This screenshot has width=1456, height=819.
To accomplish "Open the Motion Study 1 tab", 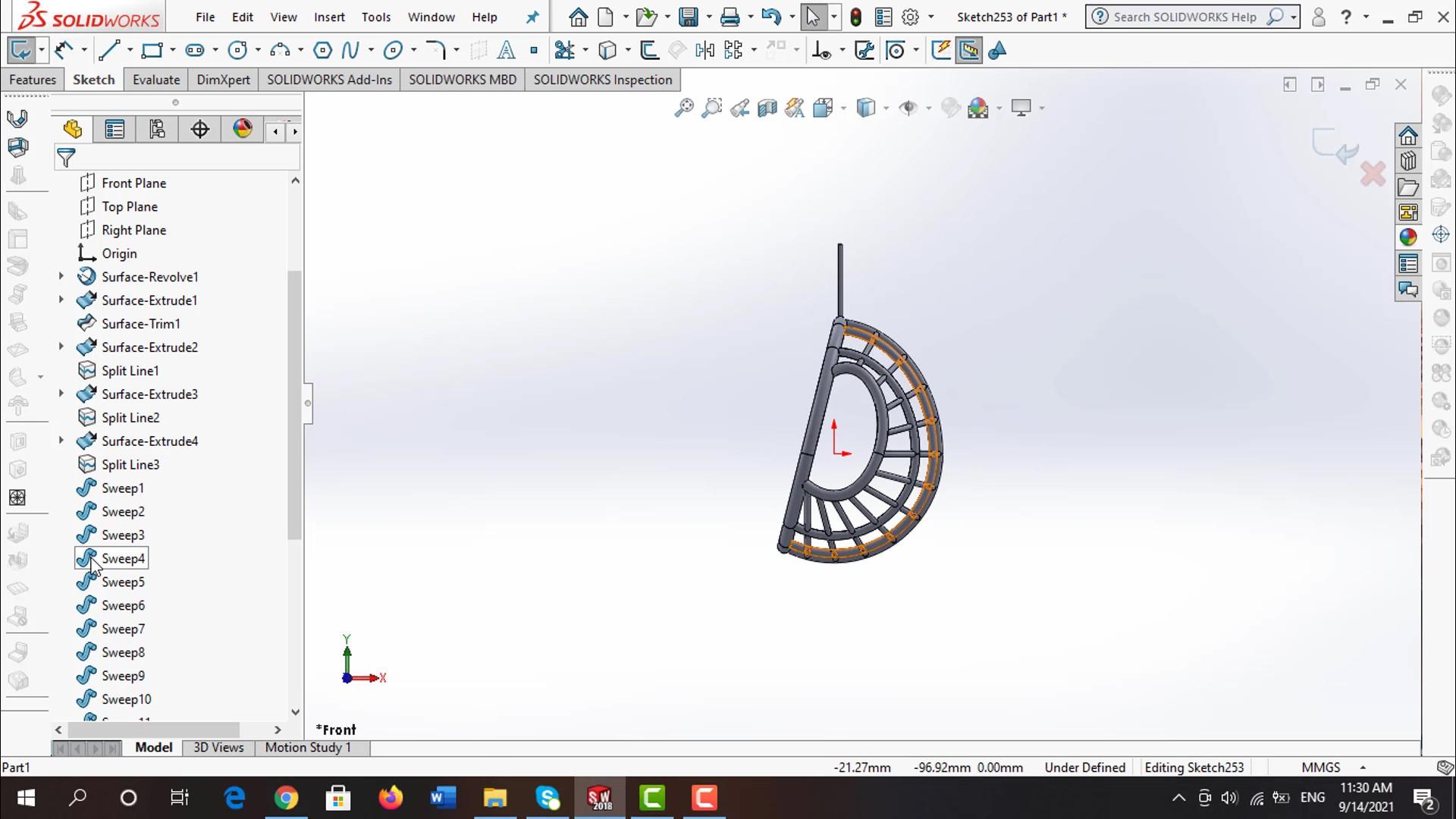I will [x=308, y=748].
